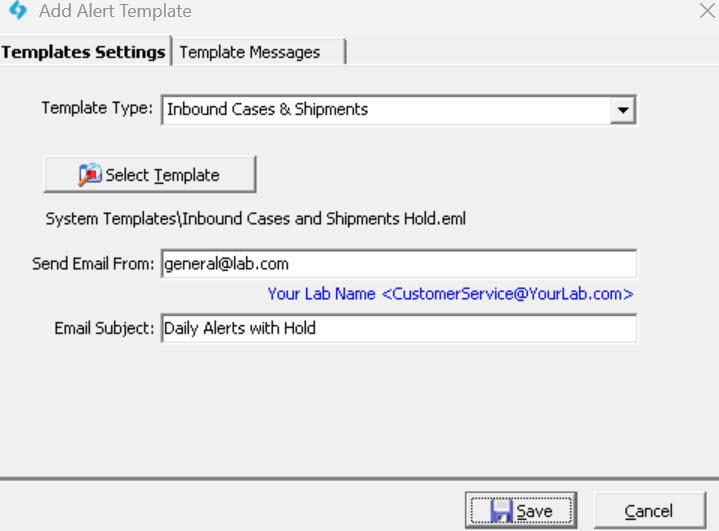Close the Add Alert Template dialog
The height and width of the screenshot is (531, 719).
coord(707,11)
